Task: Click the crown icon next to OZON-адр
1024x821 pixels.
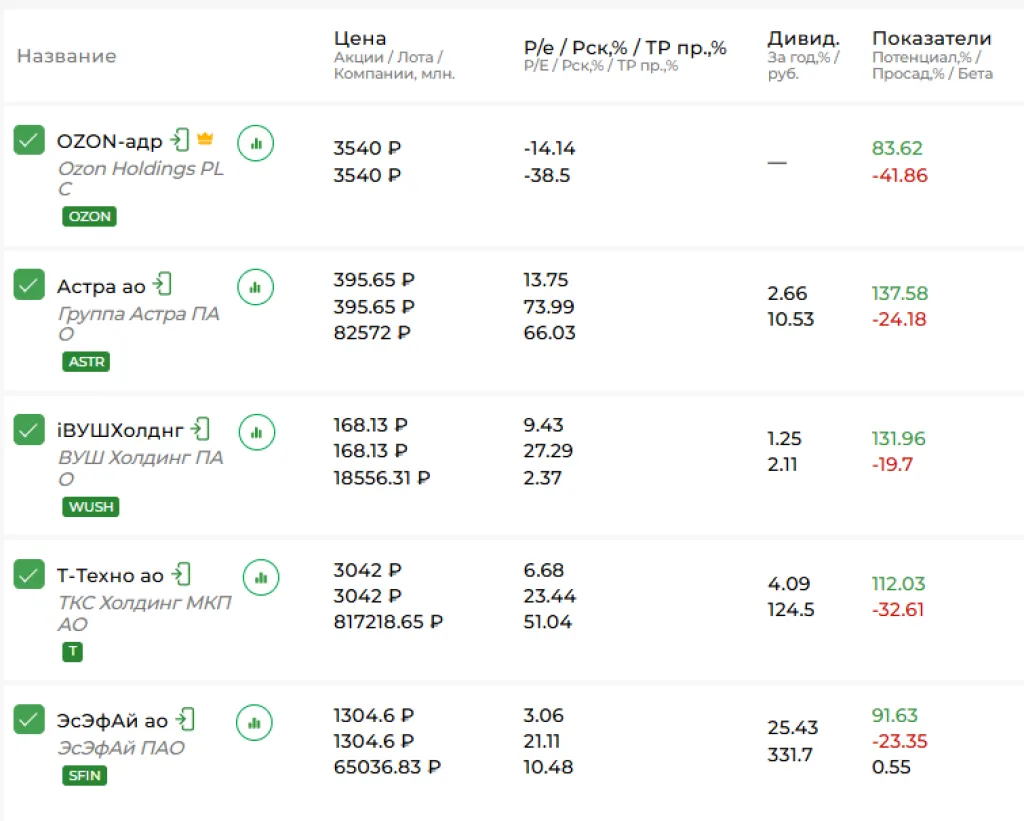Action: (x=205, y=139)
